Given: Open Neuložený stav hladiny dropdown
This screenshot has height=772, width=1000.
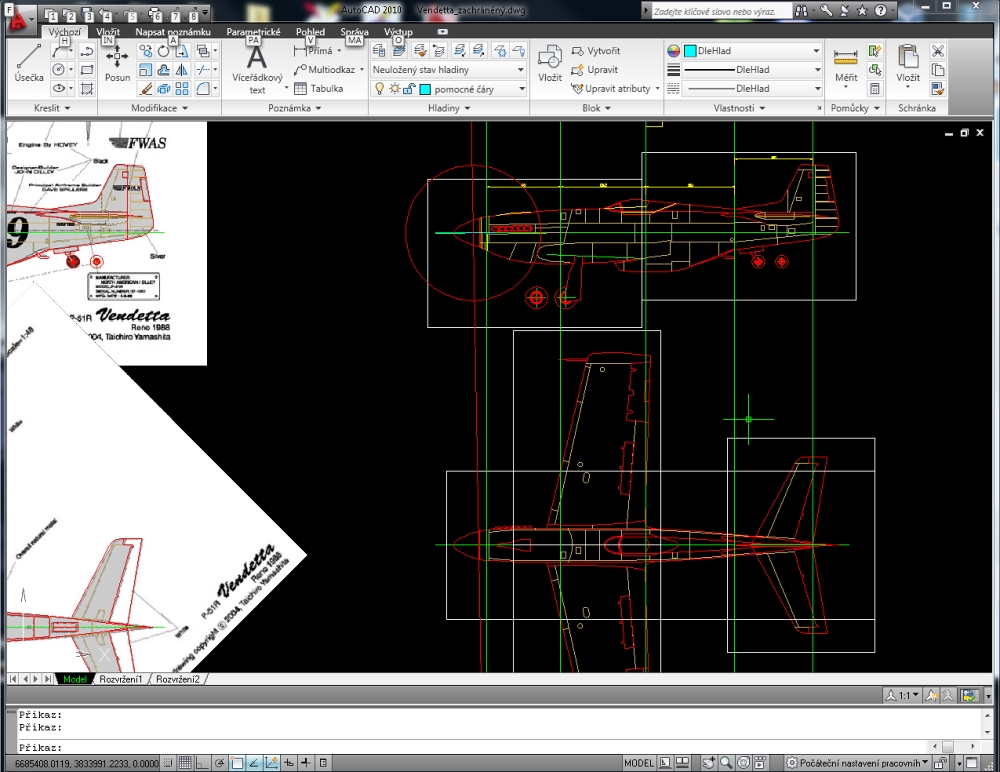Looking at the screenshot, I should point(448,70).
